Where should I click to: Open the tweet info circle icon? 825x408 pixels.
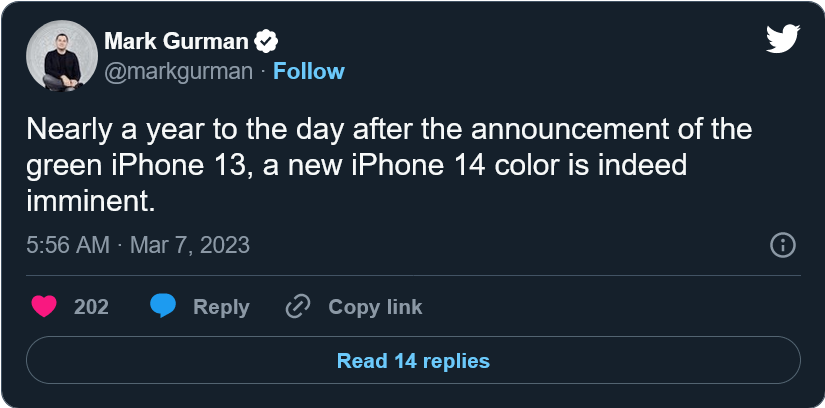coord(783,245)
